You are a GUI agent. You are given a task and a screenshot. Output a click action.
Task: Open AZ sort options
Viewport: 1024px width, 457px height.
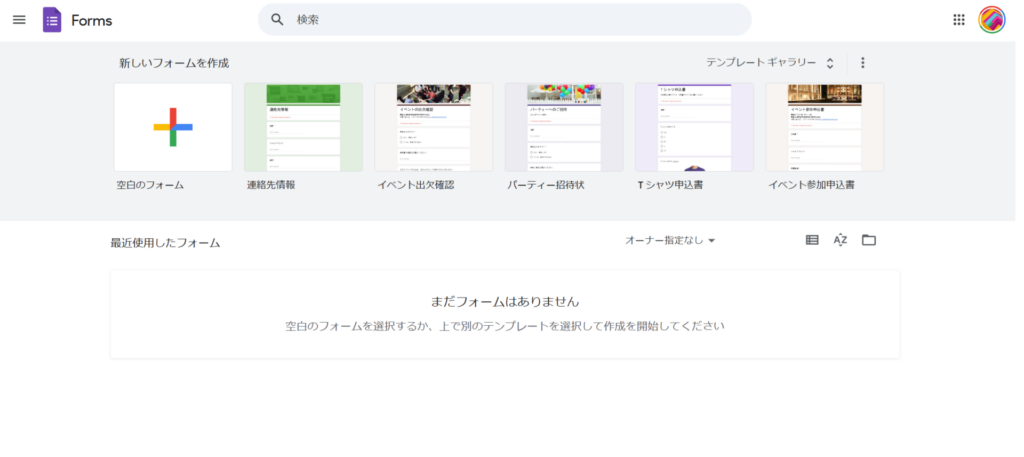coord(840,240)
